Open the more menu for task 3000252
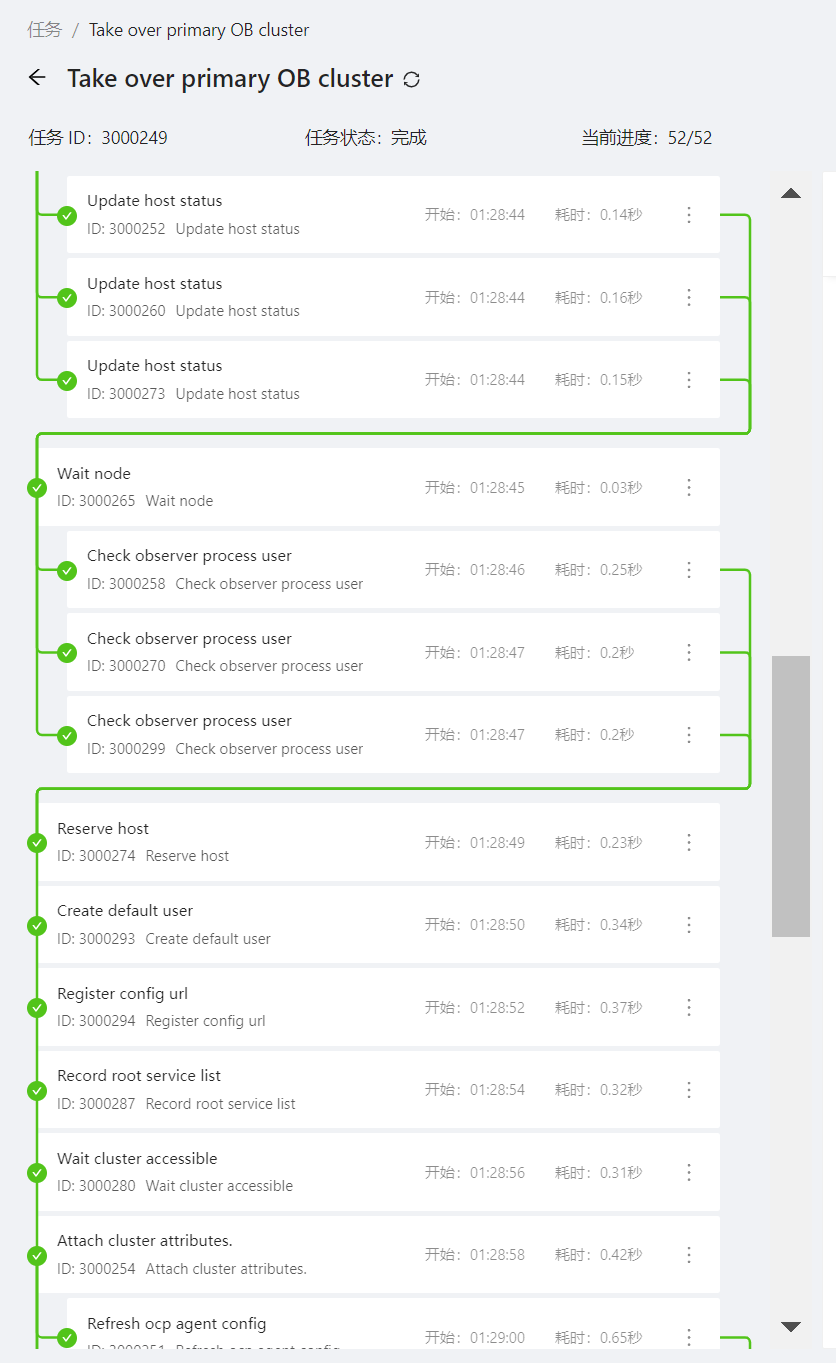The image size is (836, 1363). coord(688,215)
